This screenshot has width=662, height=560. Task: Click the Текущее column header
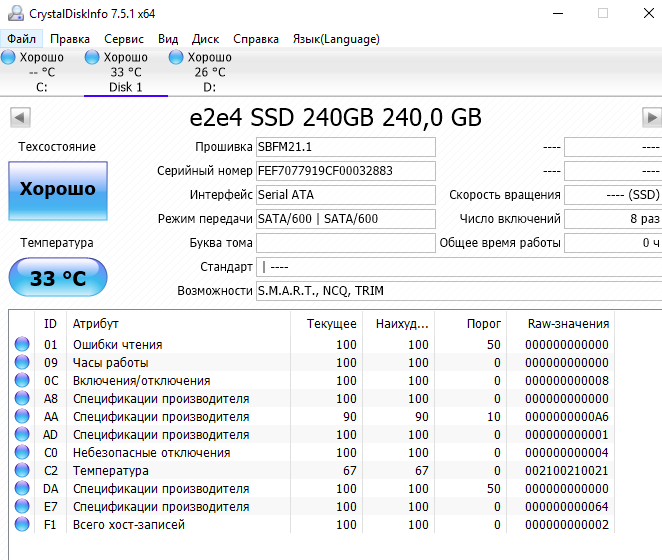[327, 324]
